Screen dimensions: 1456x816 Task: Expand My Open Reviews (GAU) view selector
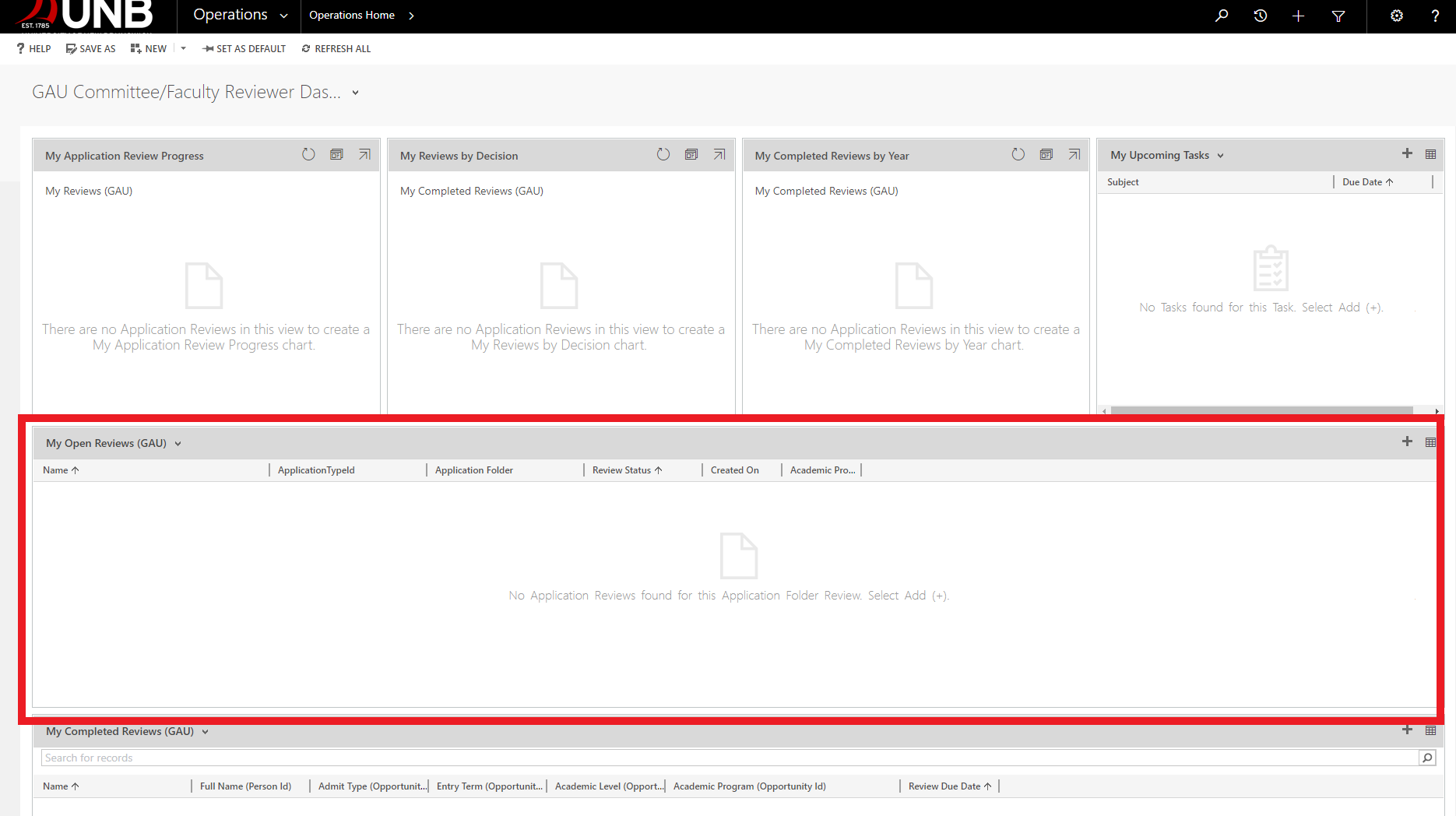pos(178,444)
